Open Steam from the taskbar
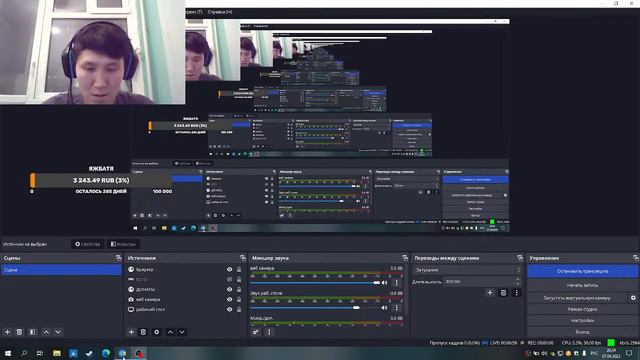Image resolution: width=640 pixels, height=360 pixels. [x=89, y=353]
